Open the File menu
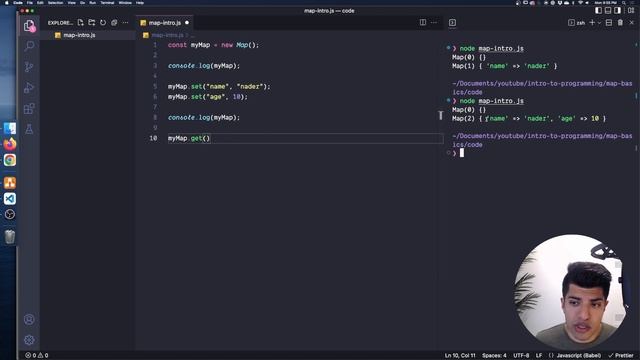The image size is (640, 360). click(x=29, y=2)
